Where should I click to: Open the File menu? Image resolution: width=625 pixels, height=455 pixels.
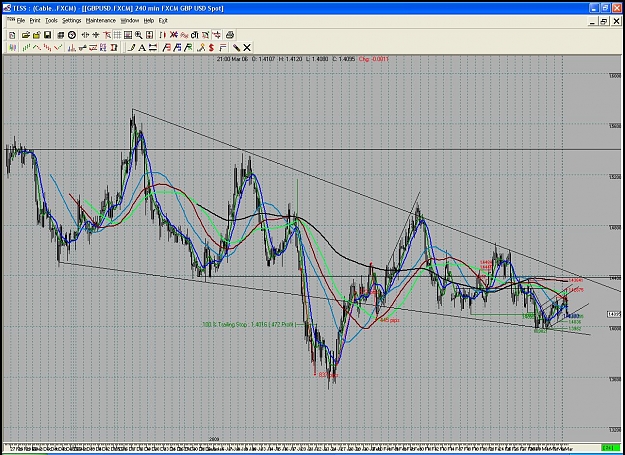coord(21,21)
